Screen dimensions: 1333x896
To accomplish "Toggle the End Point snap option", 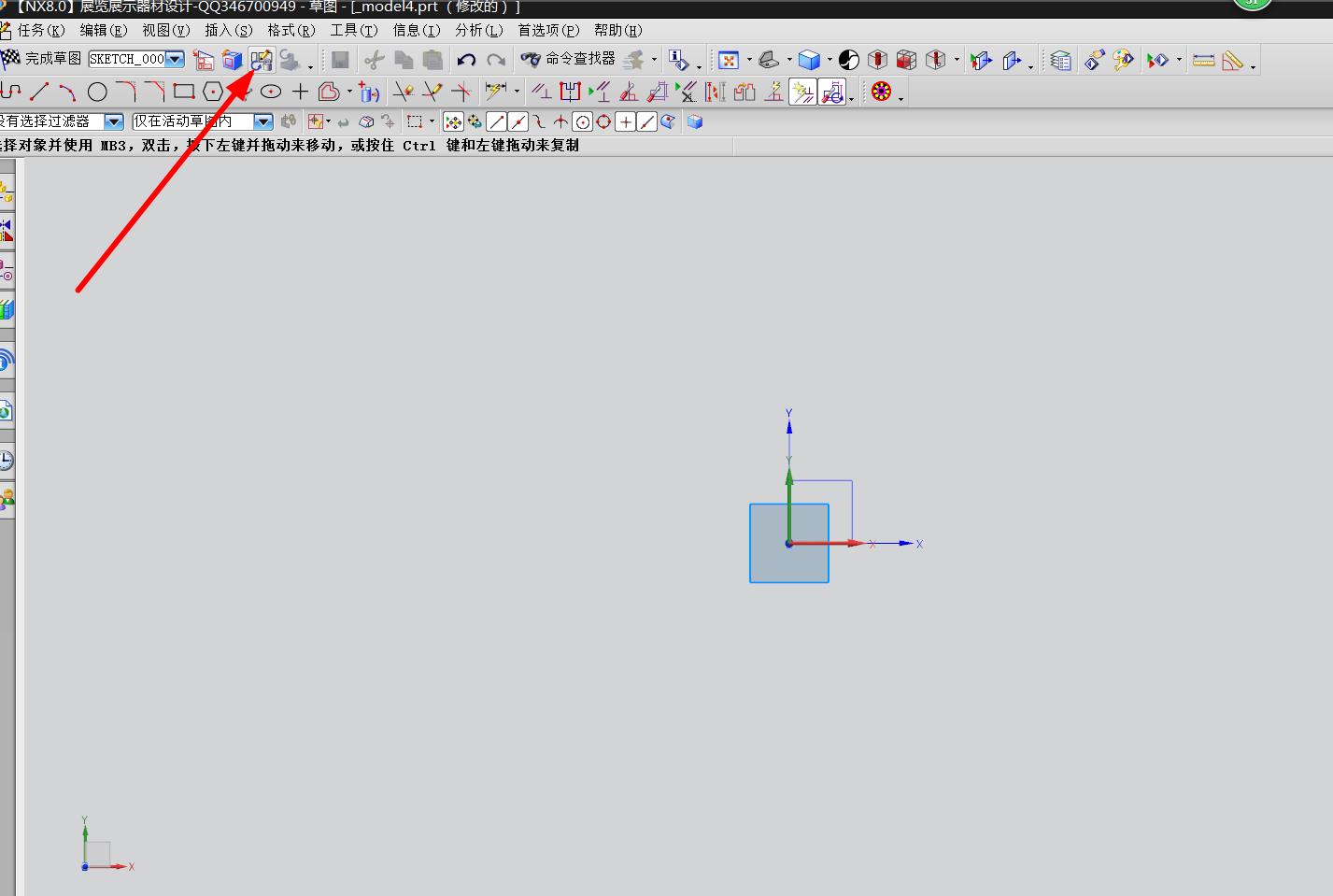I will tap(497, 121).
